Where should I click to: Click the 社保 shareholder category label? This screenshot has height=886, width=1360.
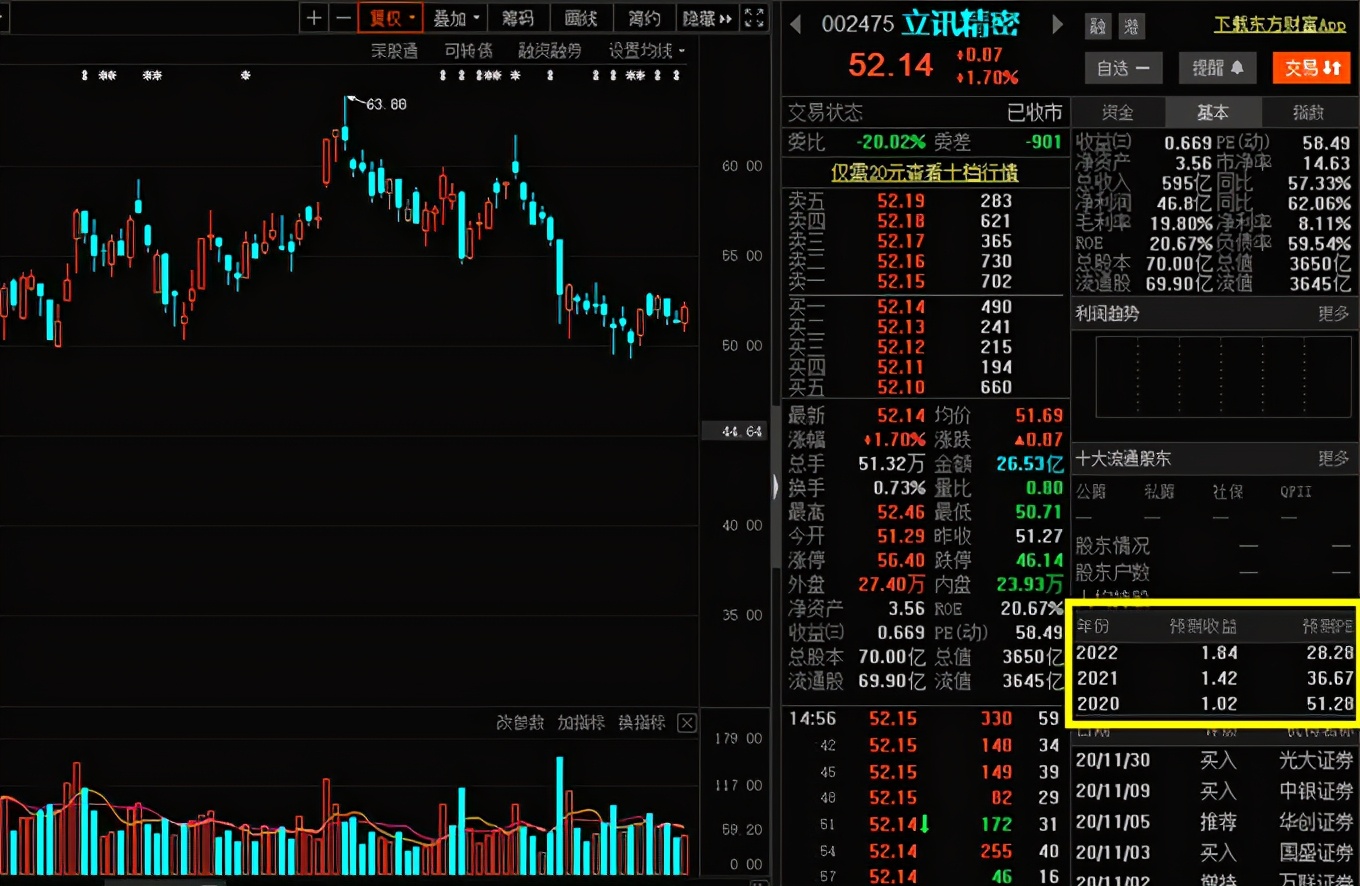[1227, 492]
